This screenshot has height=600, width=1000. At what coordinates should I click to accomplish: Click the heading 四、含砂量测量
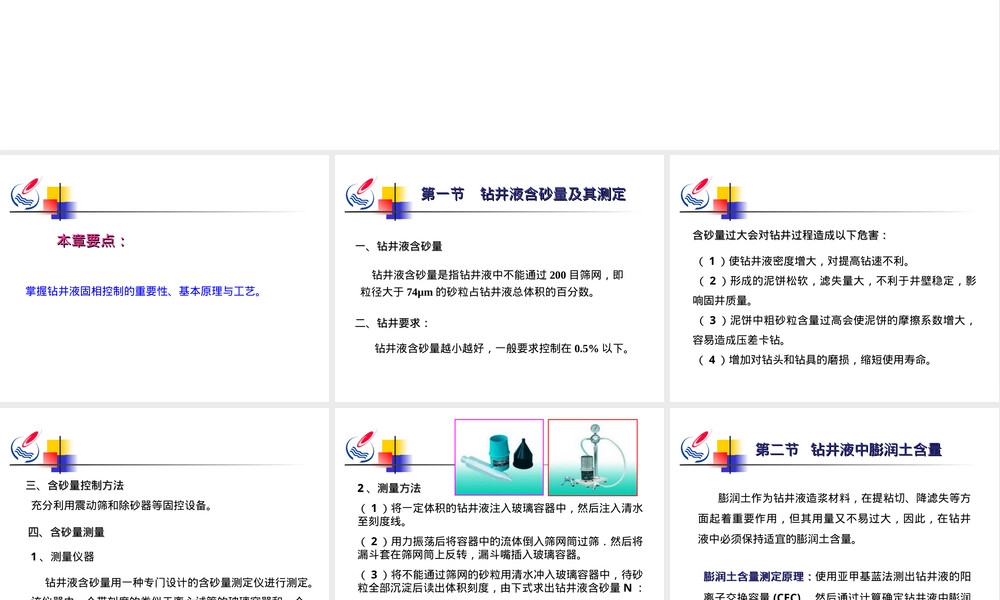click(66, 532)
